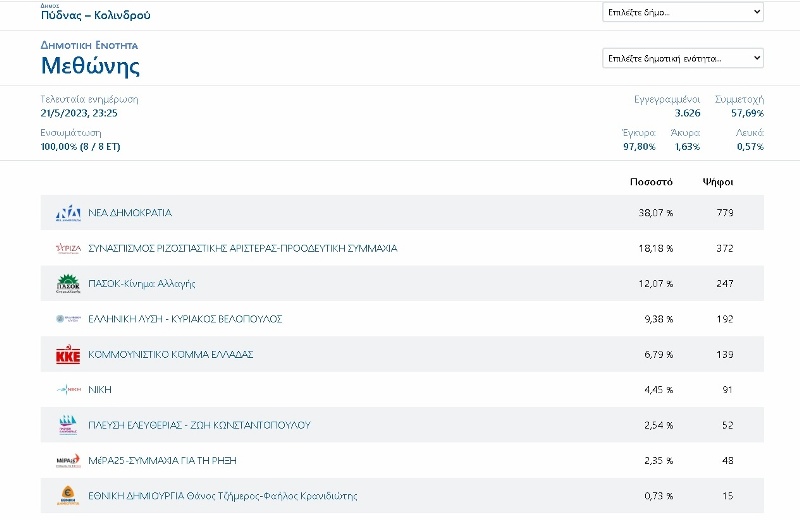Image resolution: width=800 pixels, height=520 pixels.
Task: Select ΜέΡΑ25-ΣΥΜΜΑΧΙΑ ΓΙΑ ΤΗ ΡΗΞΗ name
Action: tap(162, 460)
